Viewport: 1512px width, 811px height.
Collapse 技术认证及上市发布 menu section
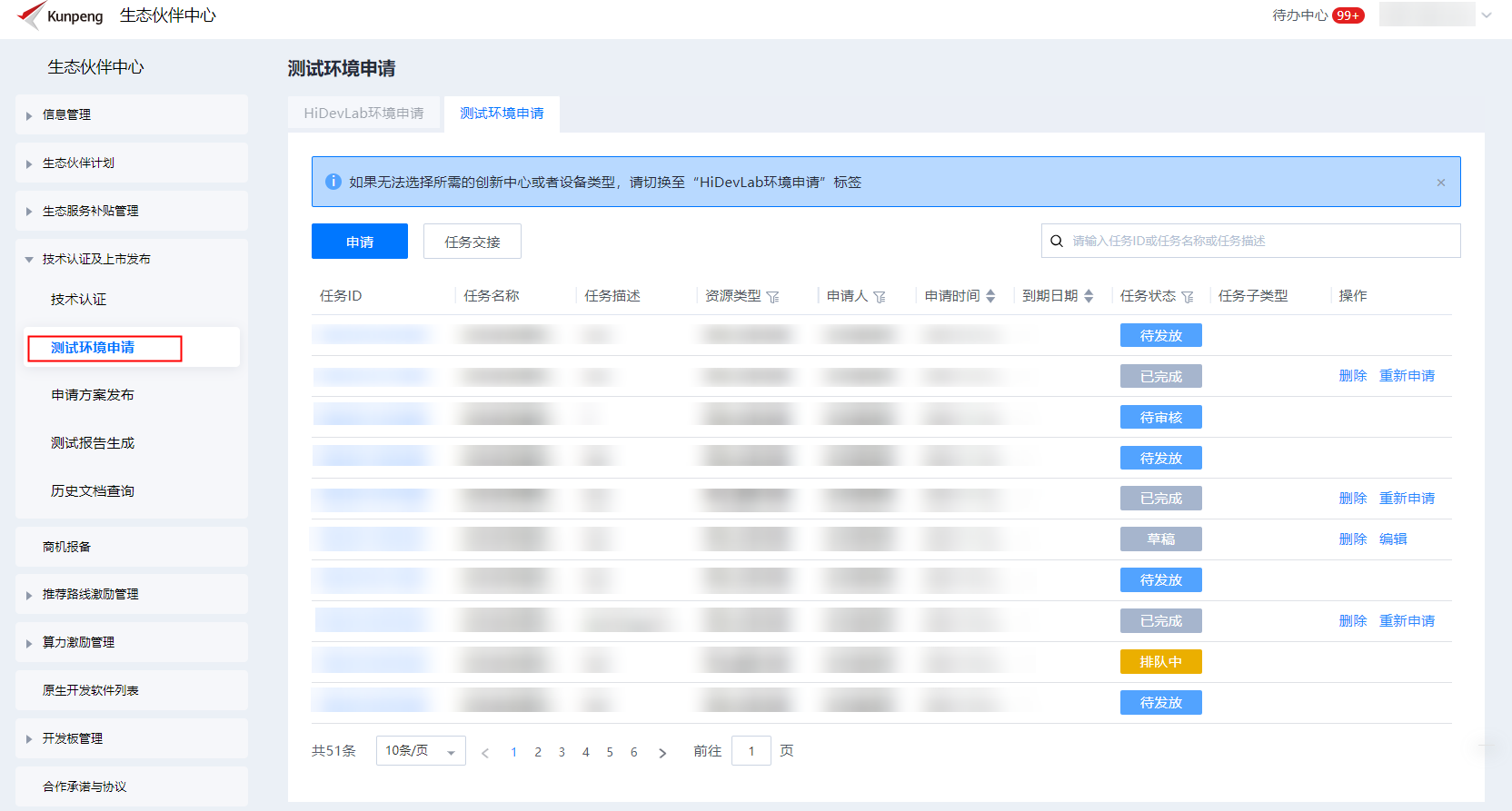point(132,259)
